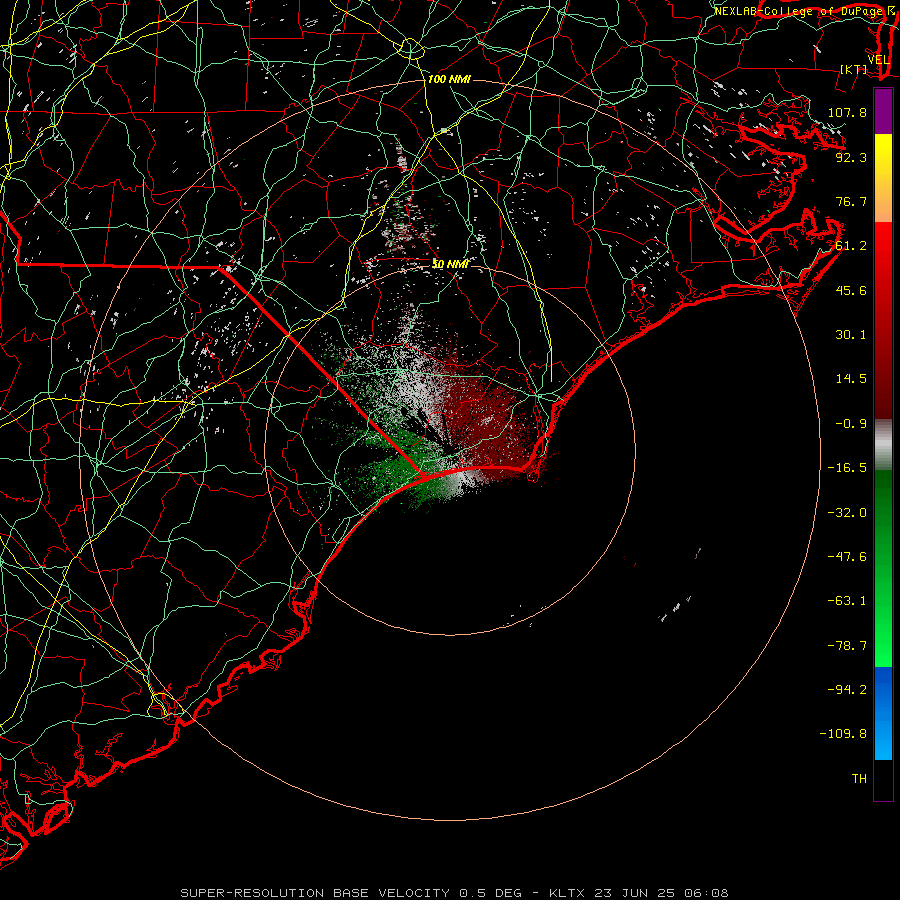
Task: Pick the black TH segment of color bar
Action: [x=883, y=779]
